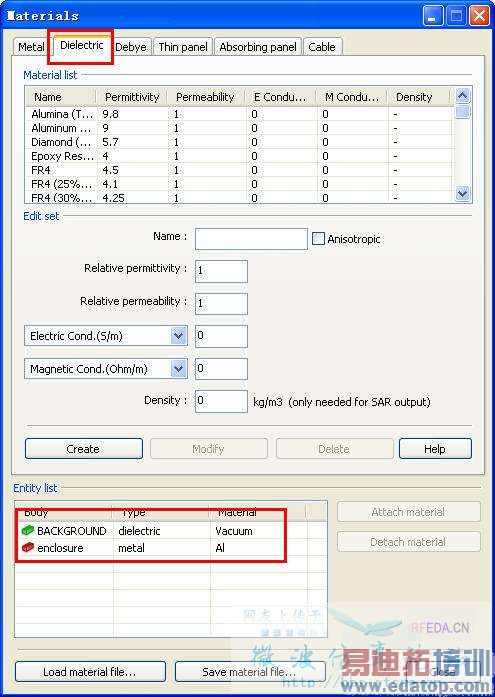Viewport: 495px width, 697px height.
Task: Select the FR4 row in material list
Action: (x=240, y=170)
